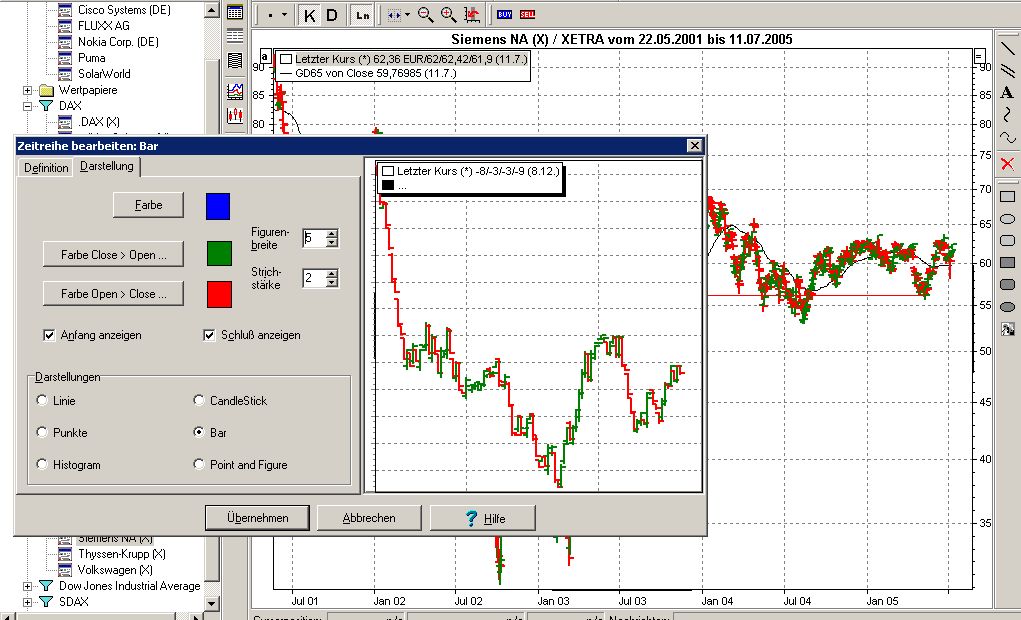Select the Point and Figure radio button
Screen dimensions: 1021x620
pos(199,464)
